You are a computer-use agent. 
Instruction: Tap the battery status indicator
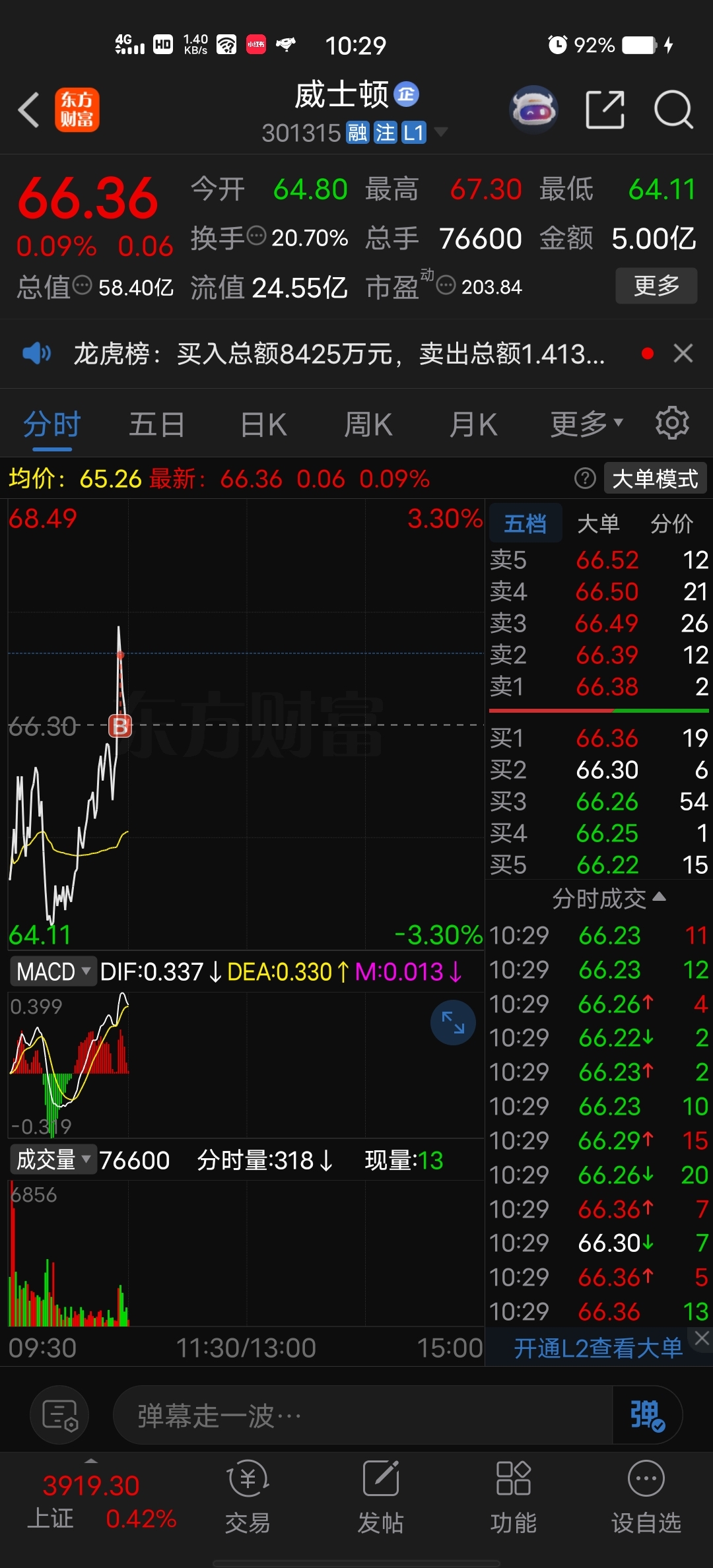coord(640,45)
